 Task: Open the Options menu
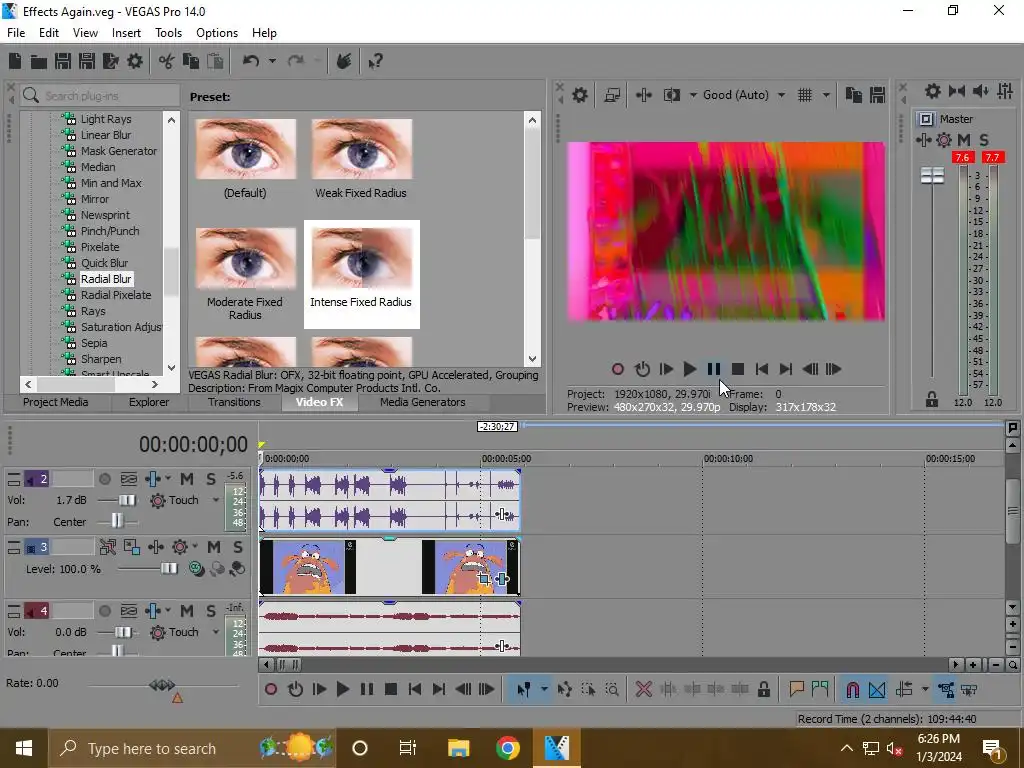[217, 33]
